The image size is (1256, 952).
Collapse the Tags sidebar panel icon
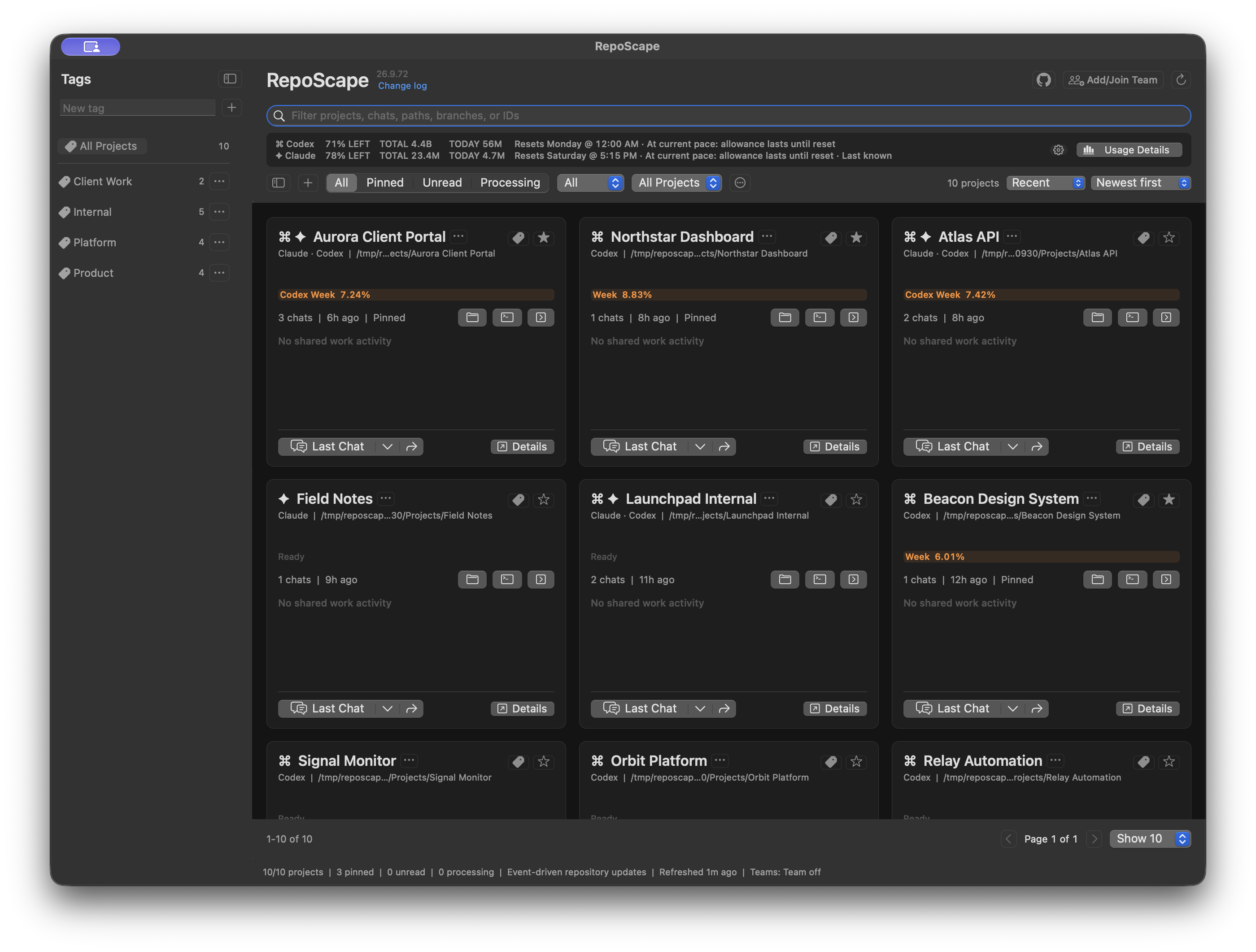pos(230,79)
